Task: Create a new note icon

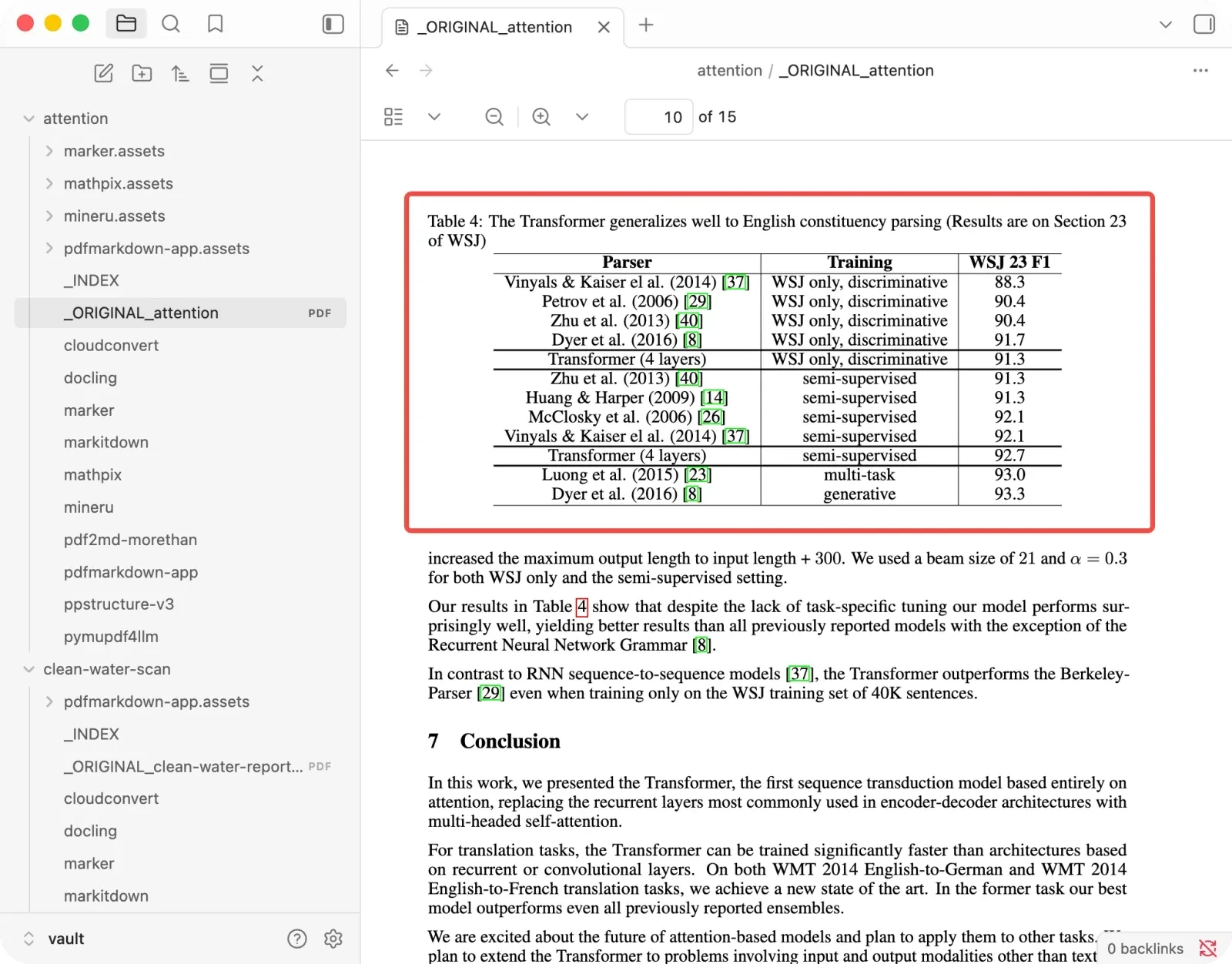Action: [103, 73]
